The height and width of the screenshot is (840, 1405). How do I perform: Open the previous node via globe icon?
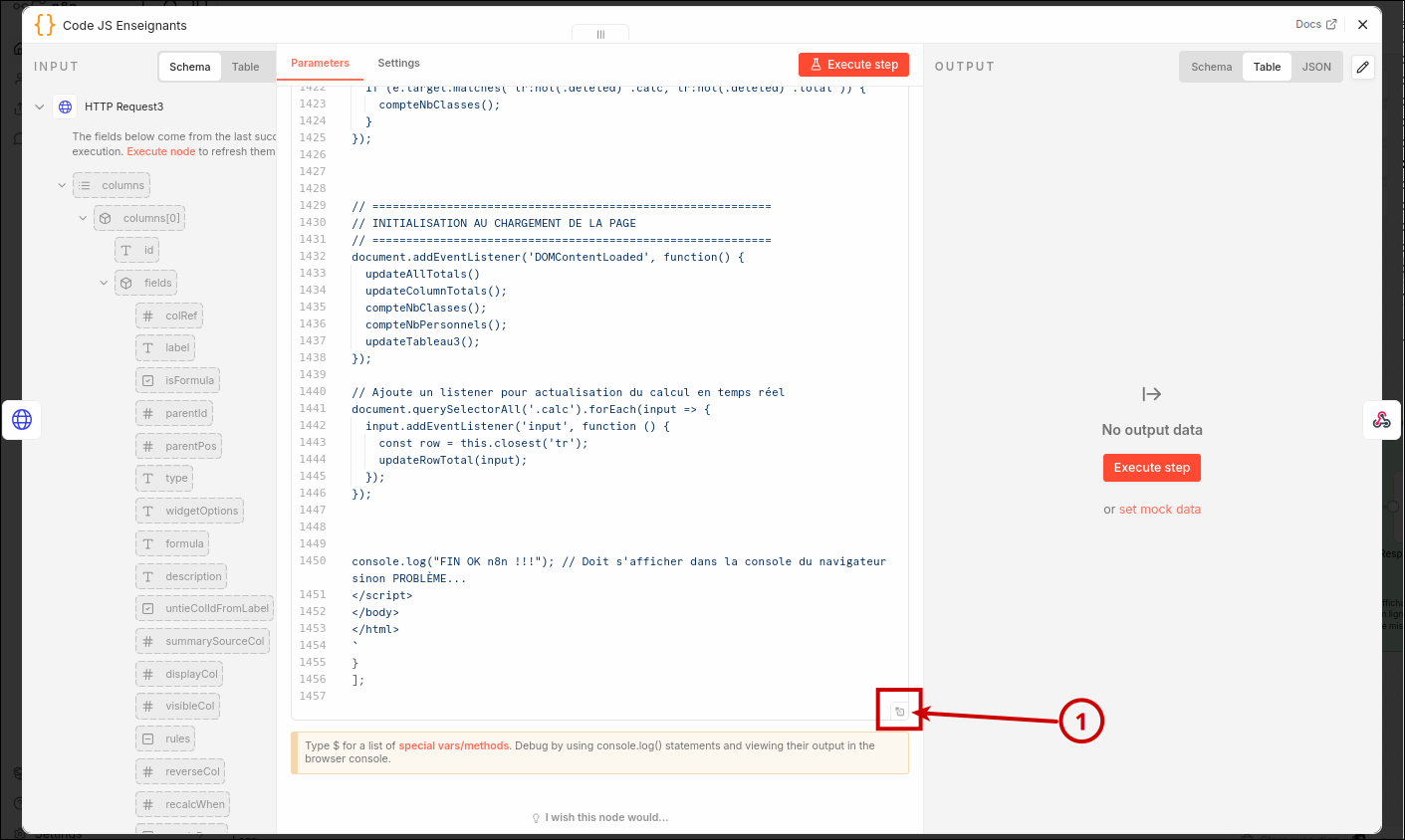22,420
